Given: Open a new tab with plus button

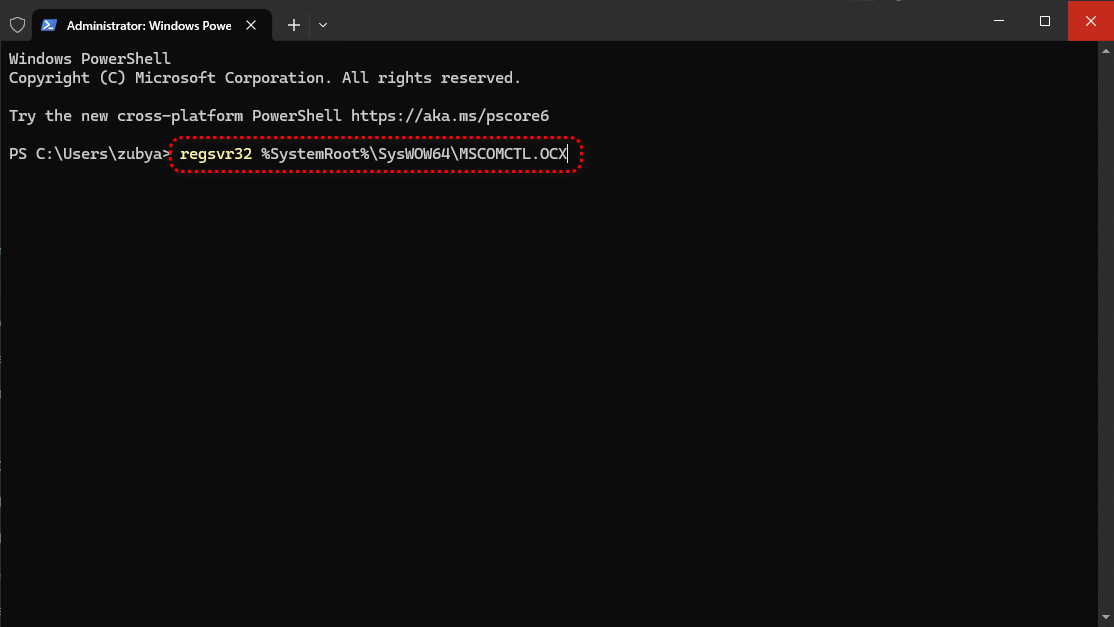Looking at the screenshot, I should [x=294, y=25].
